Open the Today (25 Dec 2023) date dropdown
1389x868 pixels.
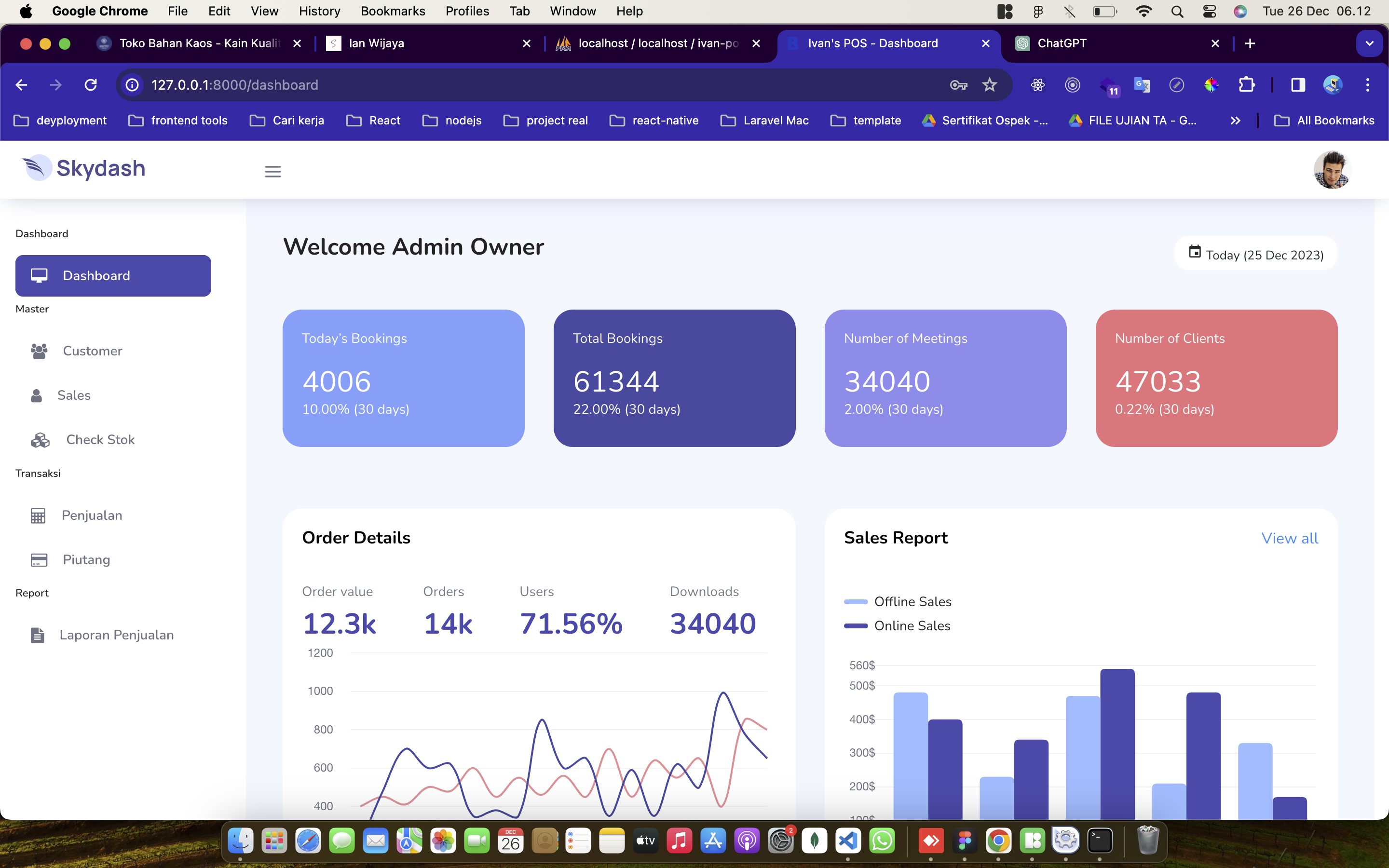(x=1255, y=254)
